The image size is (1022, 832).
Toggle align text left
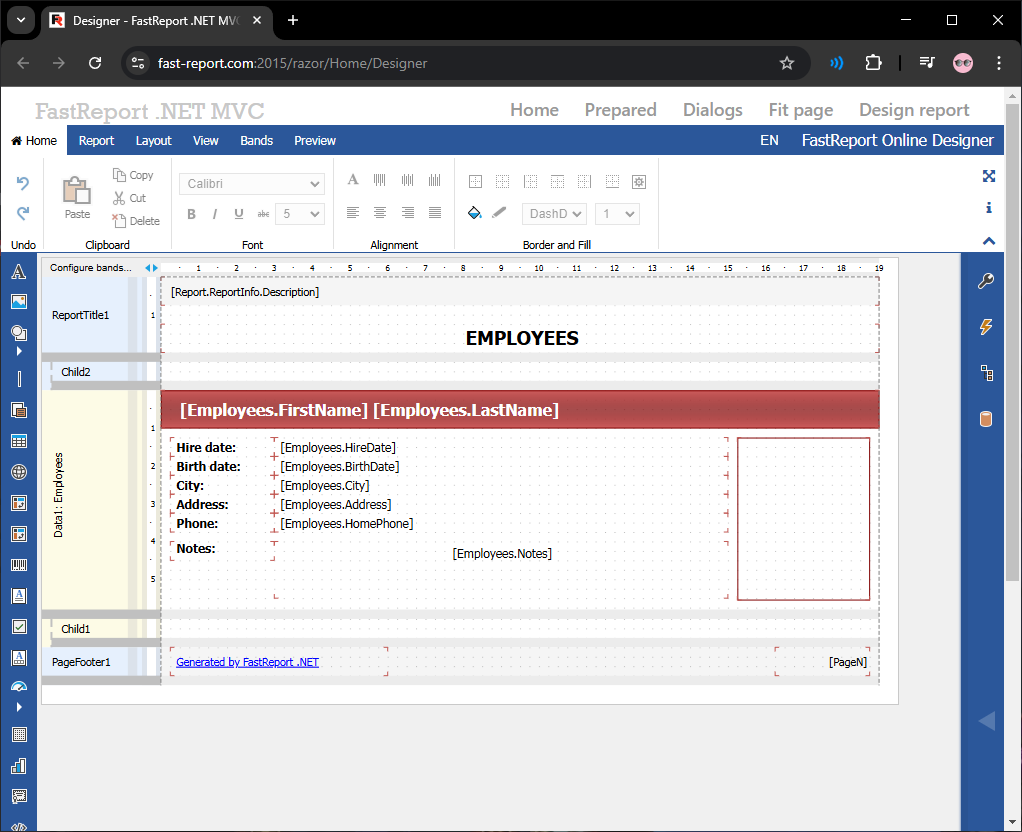point(353,213)
